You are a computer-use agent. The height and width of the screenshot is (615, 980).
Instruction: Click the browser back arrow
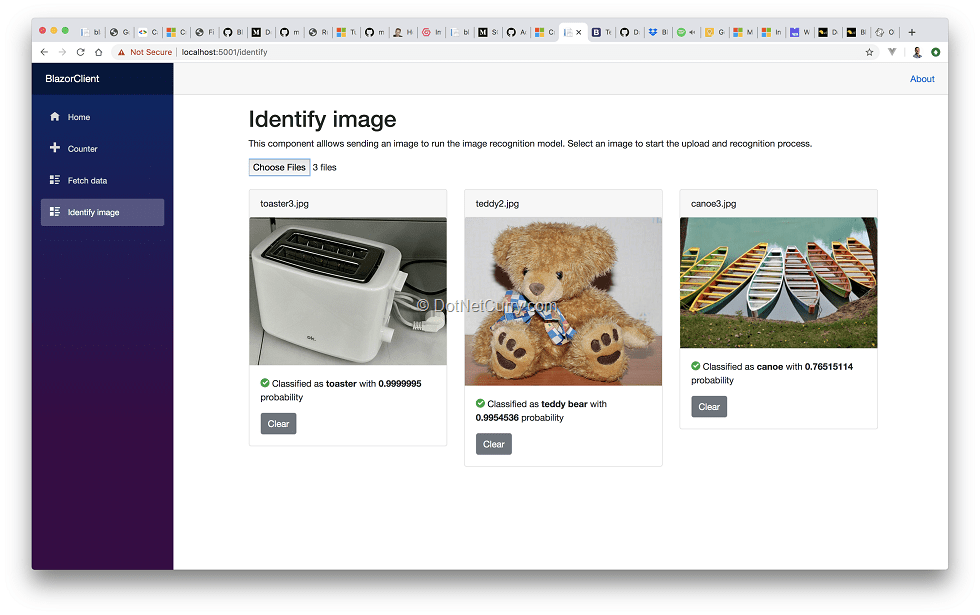pos(44,52)
